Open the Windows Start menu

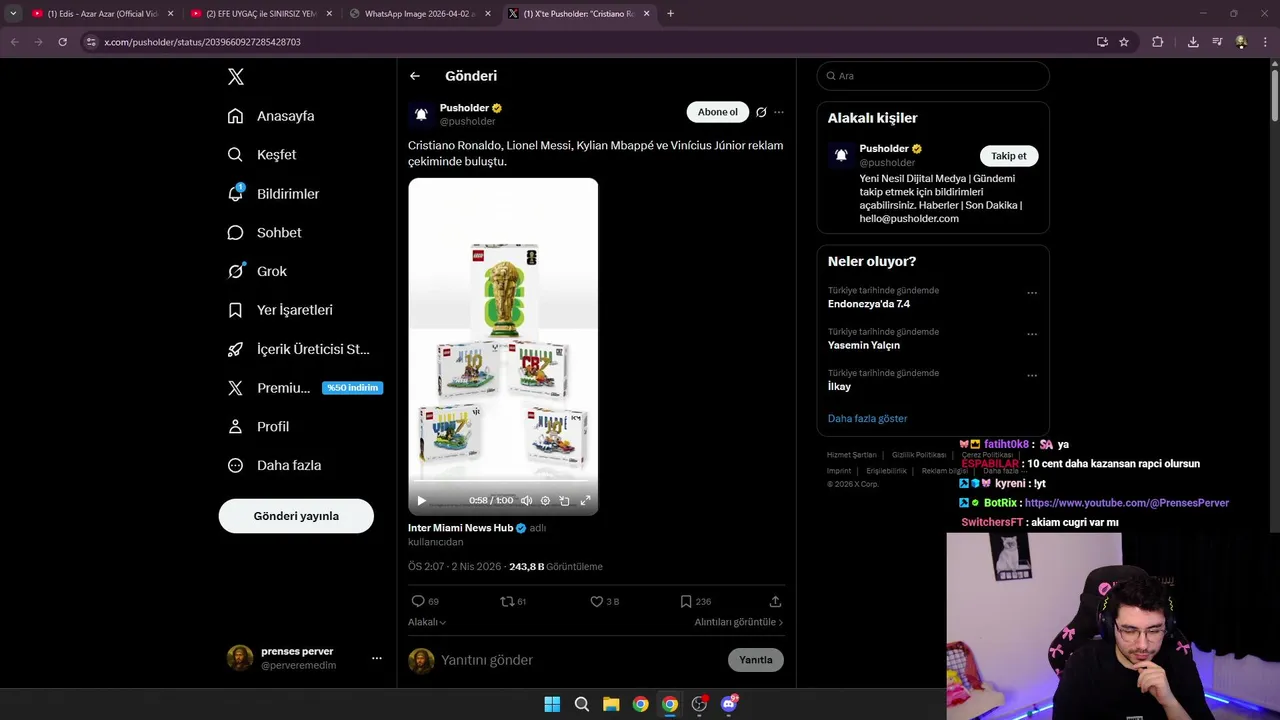(x=552, y=704)
